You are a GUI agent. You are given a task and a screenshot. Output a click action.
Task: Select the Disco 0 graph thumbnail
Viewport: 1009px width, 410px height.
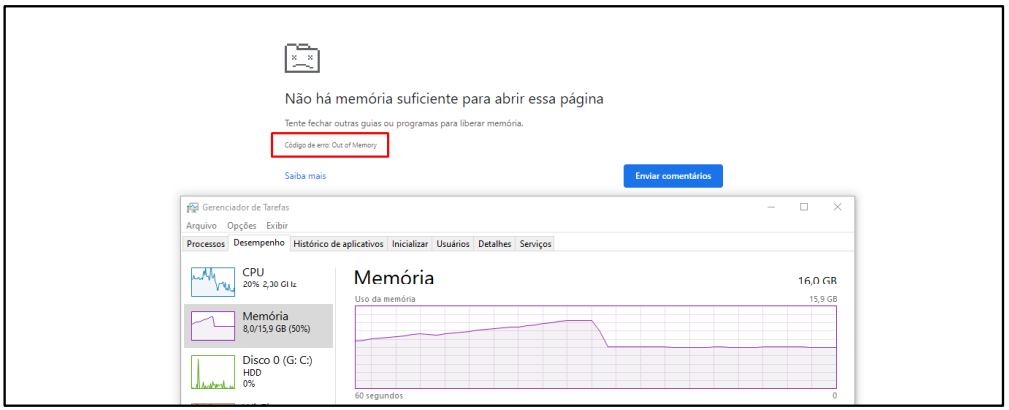[213, 373]
